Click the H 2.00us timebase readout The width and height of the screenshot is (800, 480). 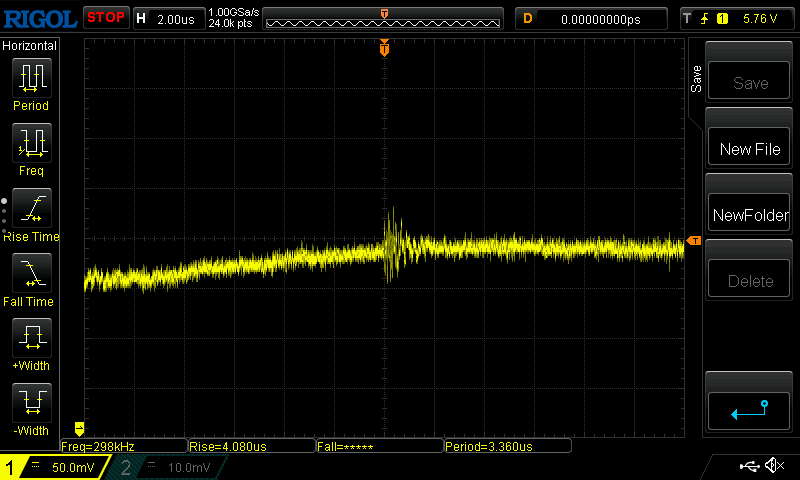(169, 19)
